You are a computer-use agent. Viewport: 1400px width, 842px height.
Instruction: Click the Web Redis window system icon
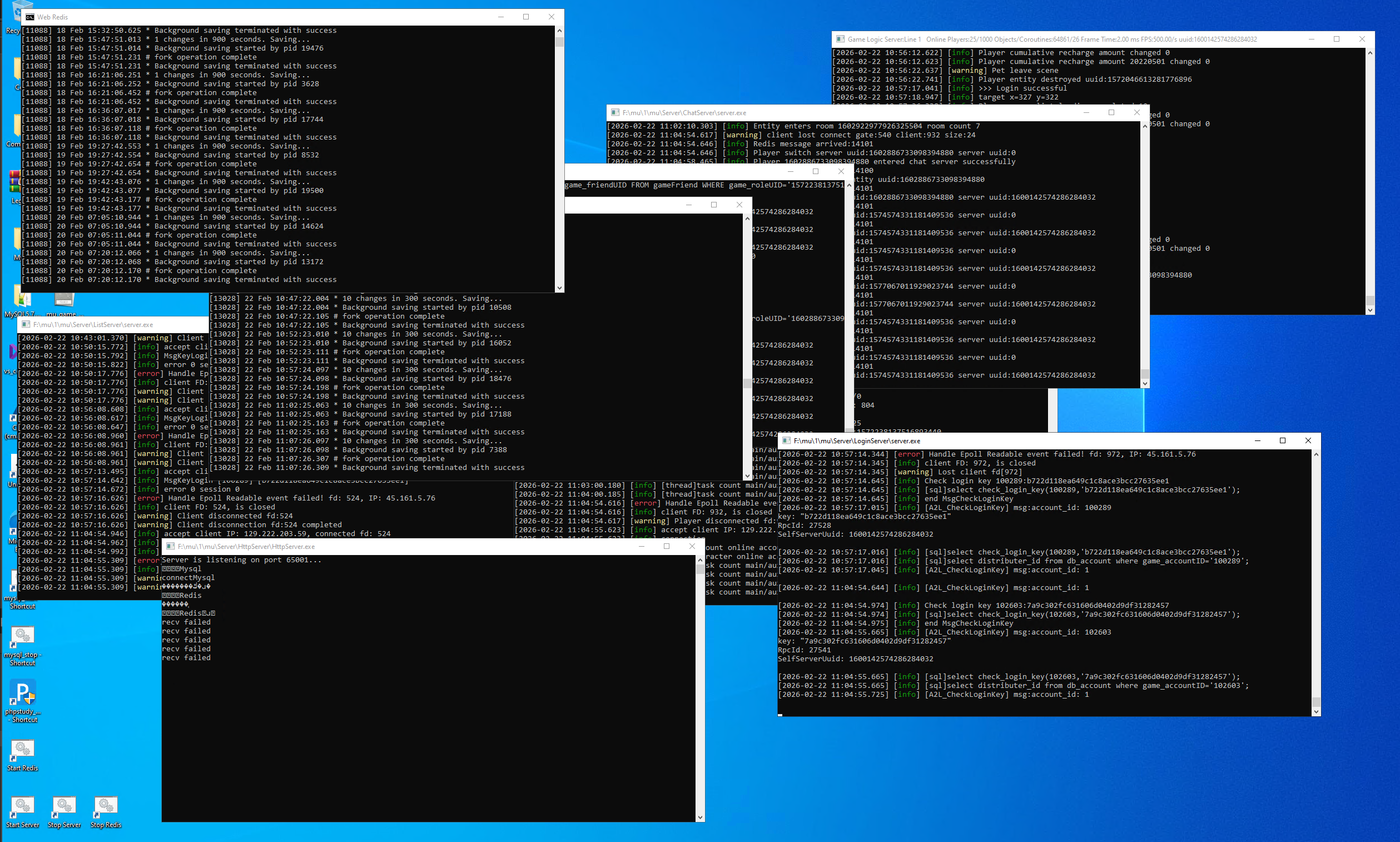pyautogui.click(x=30, y=17)
